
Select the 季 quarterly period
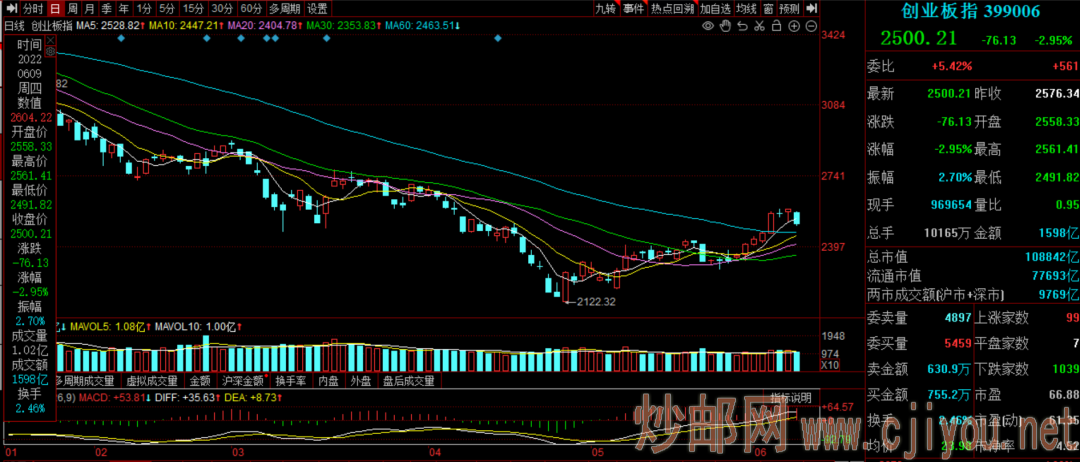pyautogui.click(x=106, y=9)
